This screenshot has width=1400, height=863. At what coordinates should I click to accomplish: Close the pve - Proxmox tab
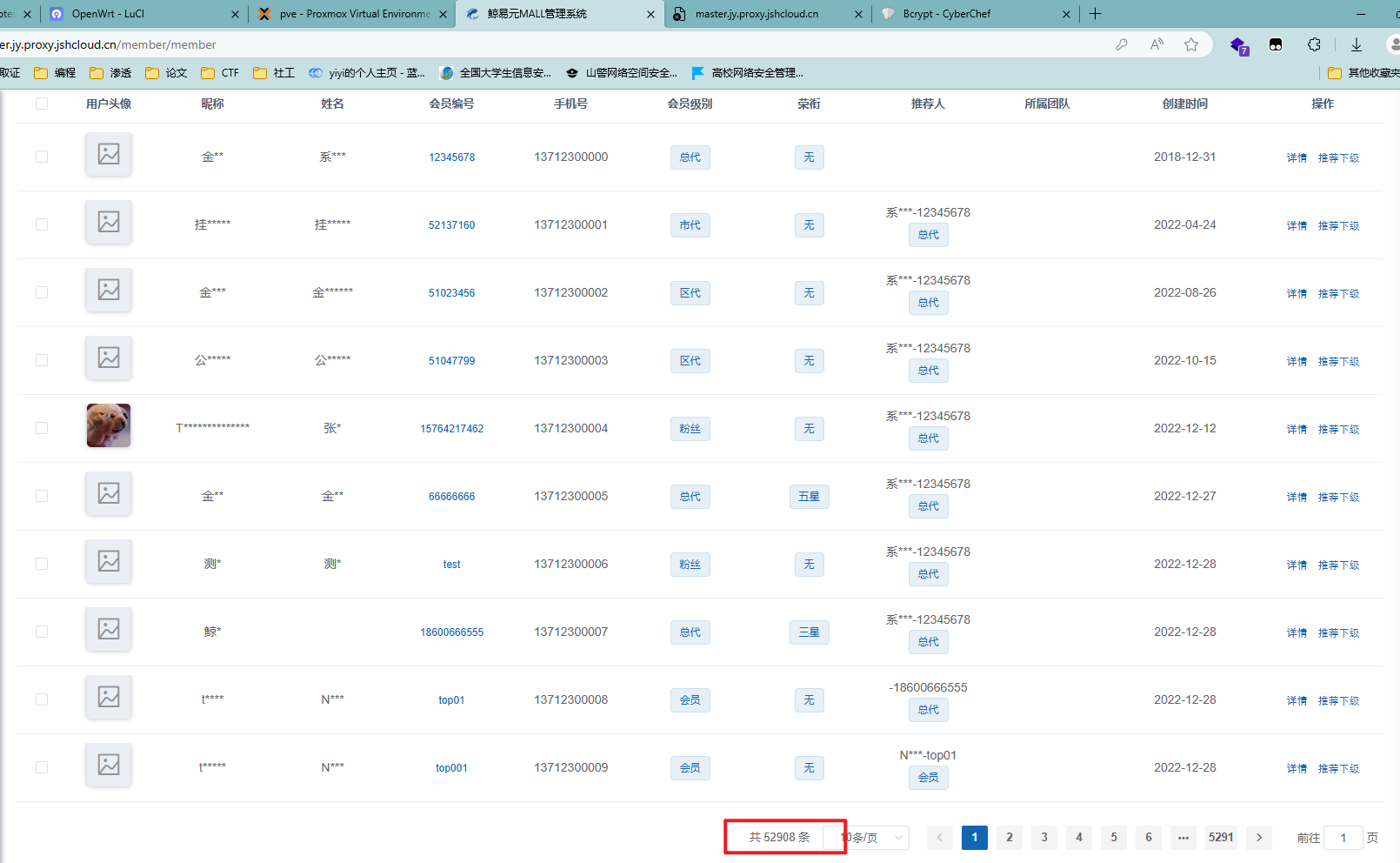tap(443, 14)
